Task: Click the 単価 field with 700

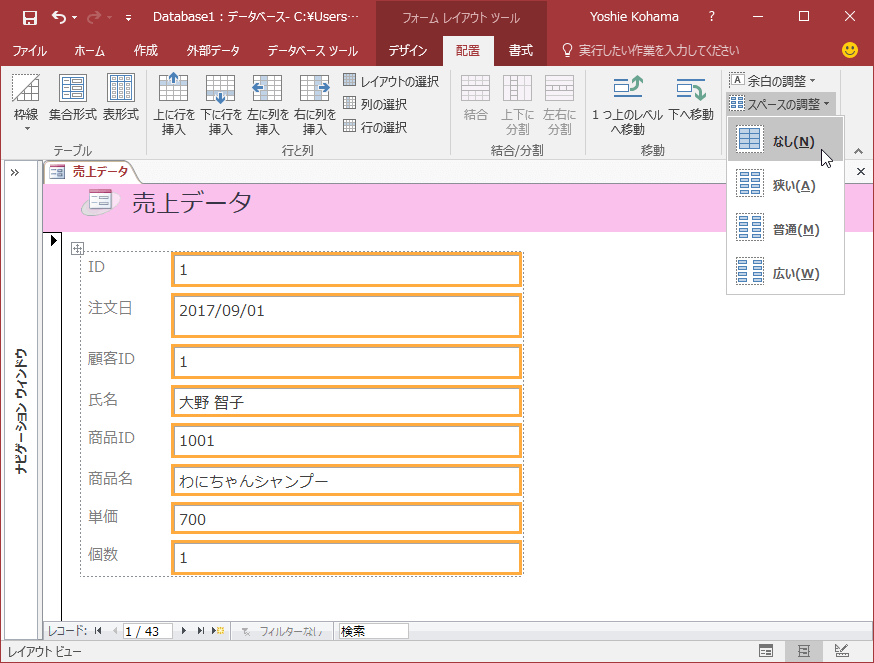Action: coord(347,519)
